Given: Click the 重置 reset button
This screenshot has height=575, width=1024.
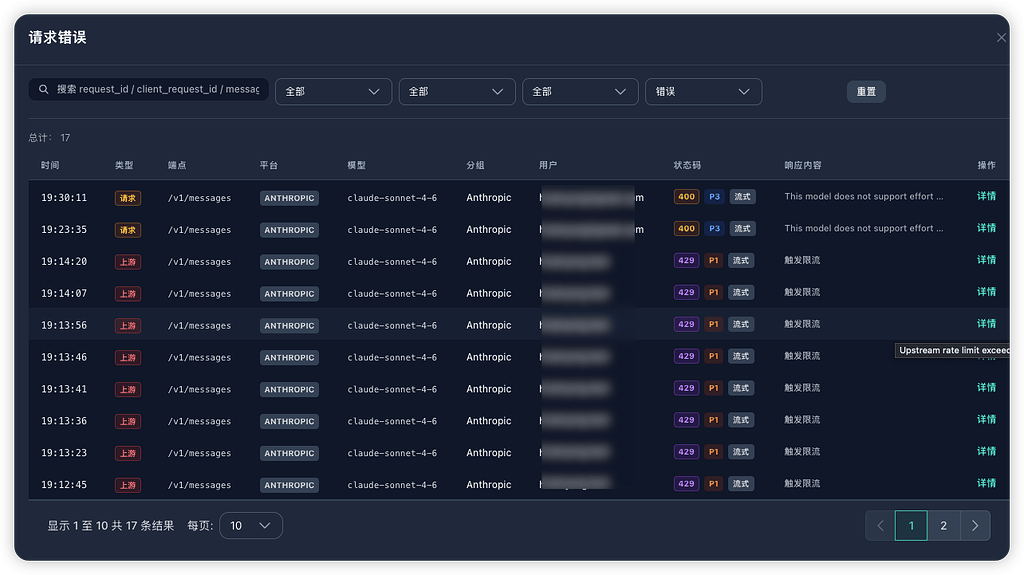Looking at the screenshot, I should pos(866,91).
